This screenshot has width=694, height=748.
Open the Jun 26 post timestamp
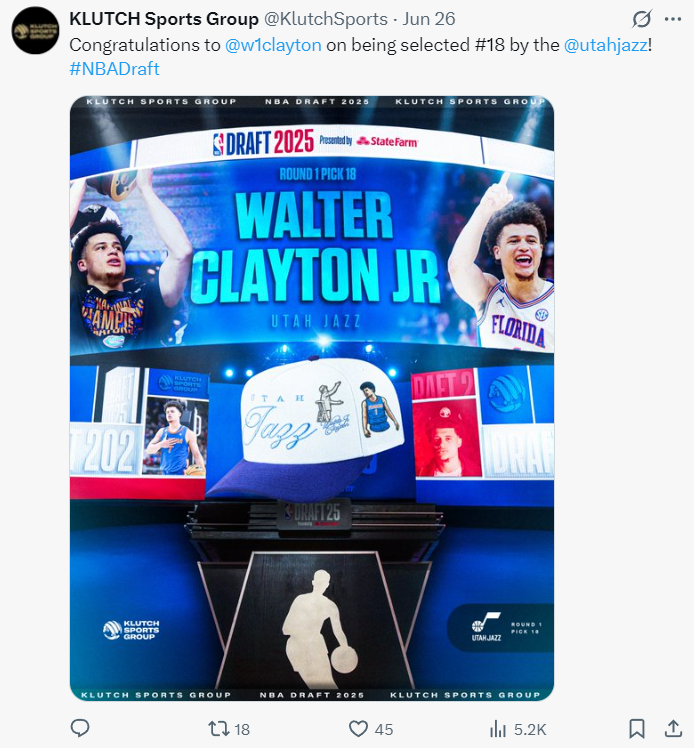tap(429, 19)
